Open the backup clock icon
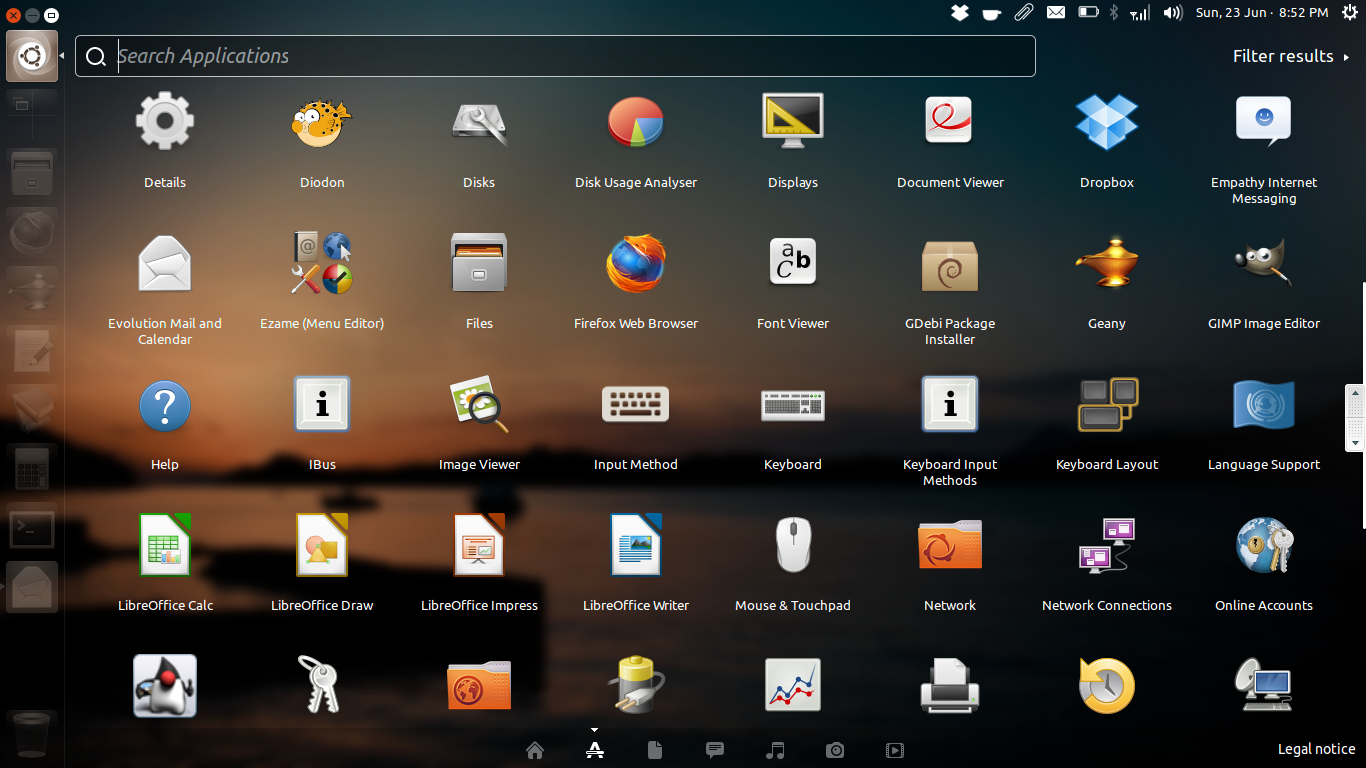Screen dimensions: 1366x768 (x=1107, y=686)
